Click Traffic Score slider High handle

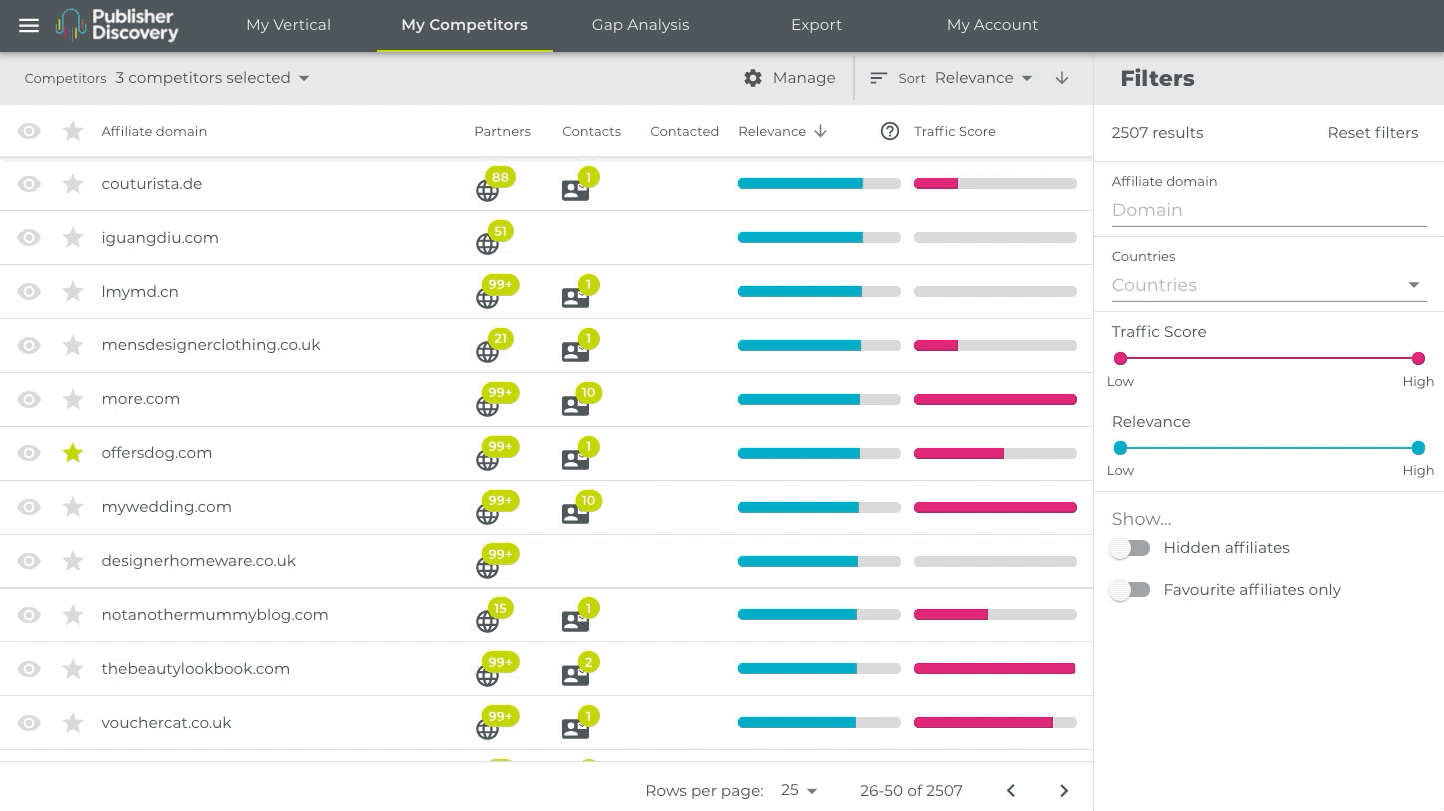[1418, 358]
